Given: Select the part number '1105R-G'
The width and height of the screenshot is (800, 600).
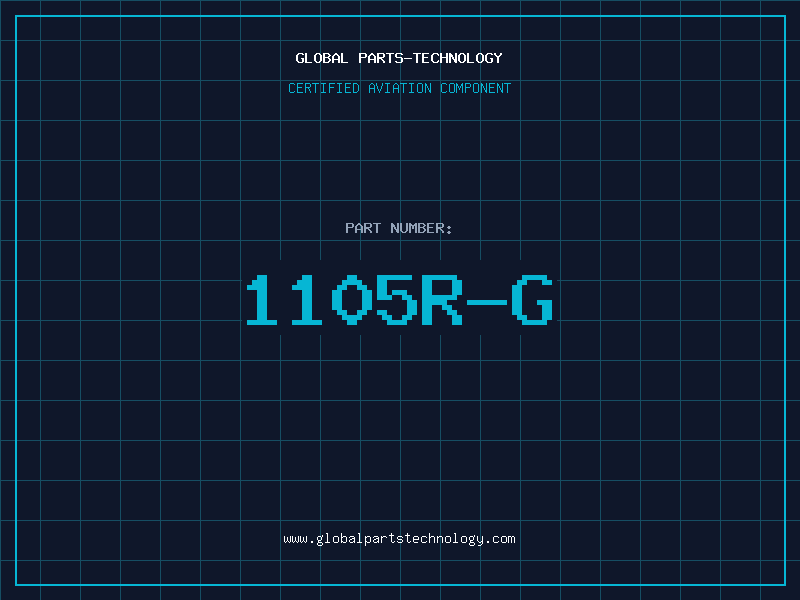Looking at the screenshot, I should [399, 299].
